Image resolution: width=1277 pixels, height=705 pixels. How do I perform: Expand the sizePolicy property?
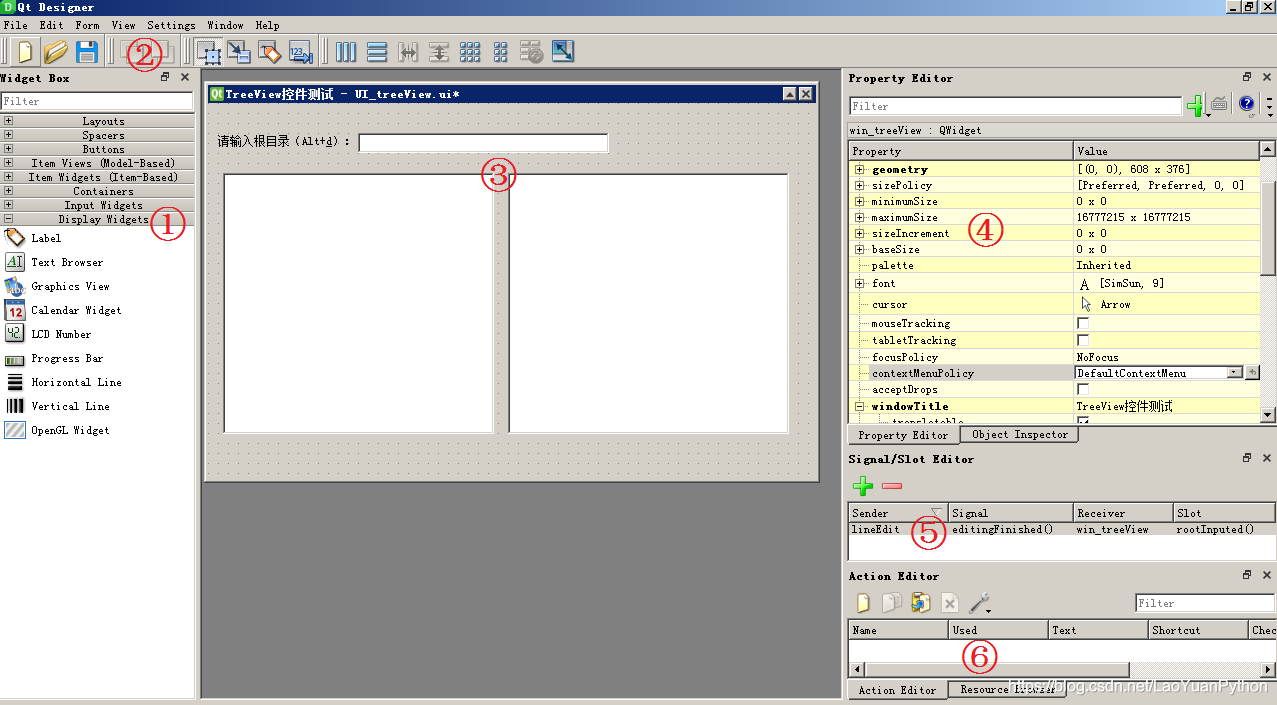[x=860, y=185]
